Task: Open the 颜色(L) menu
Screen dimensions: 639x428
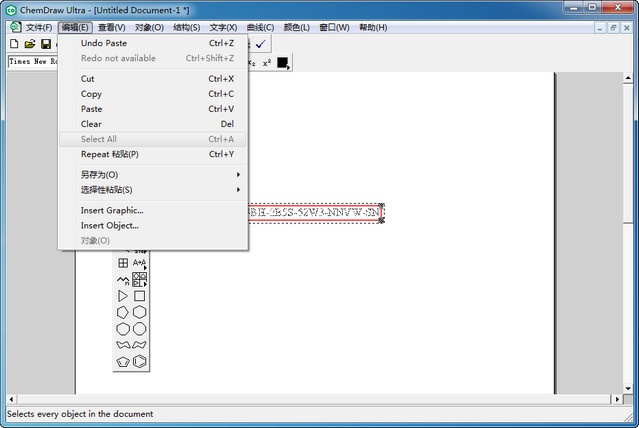Action: coord(297,28)
